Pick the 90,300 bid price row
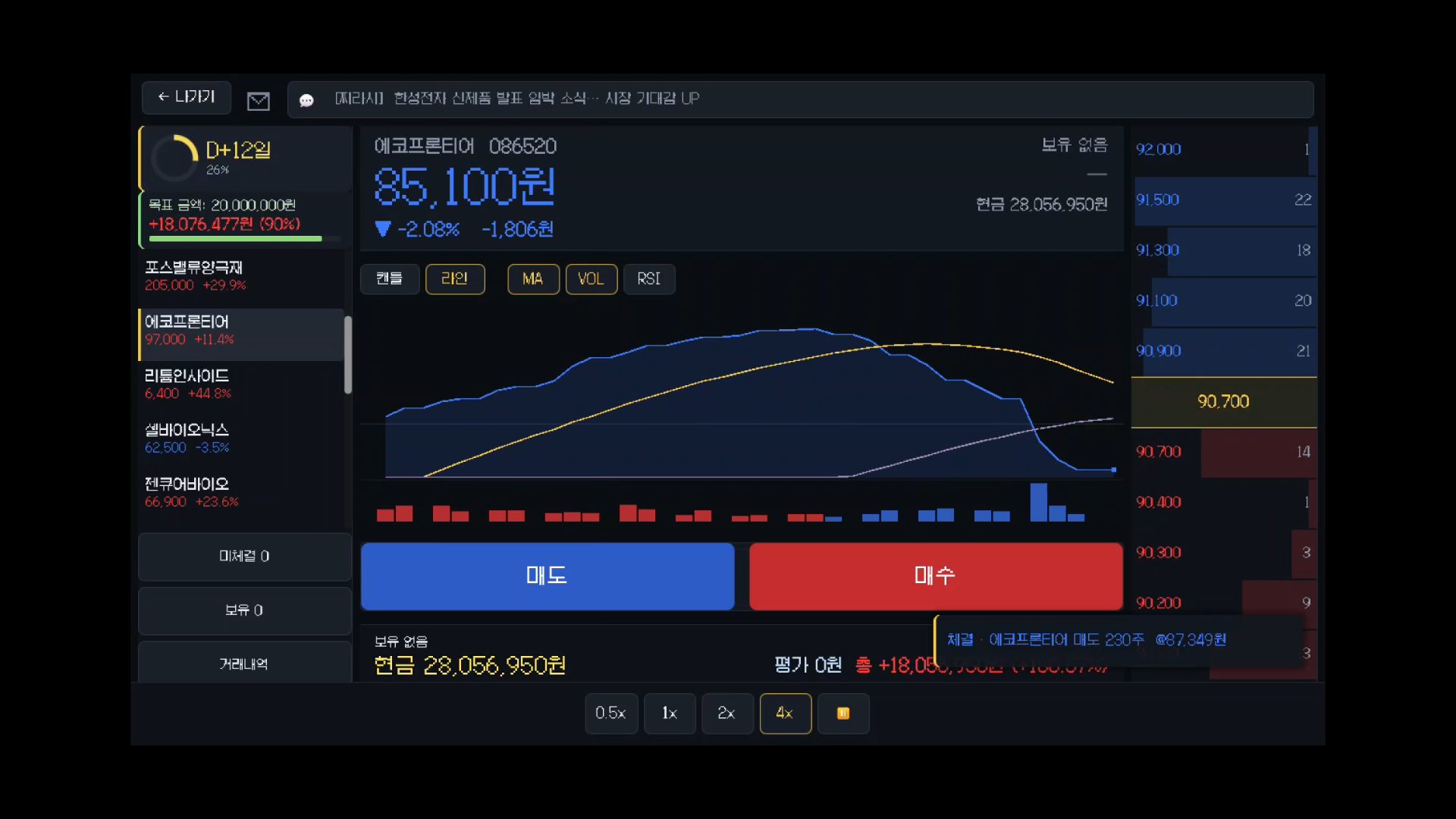Screen dimensions: 1456x819 click(x=1225, y=553)
